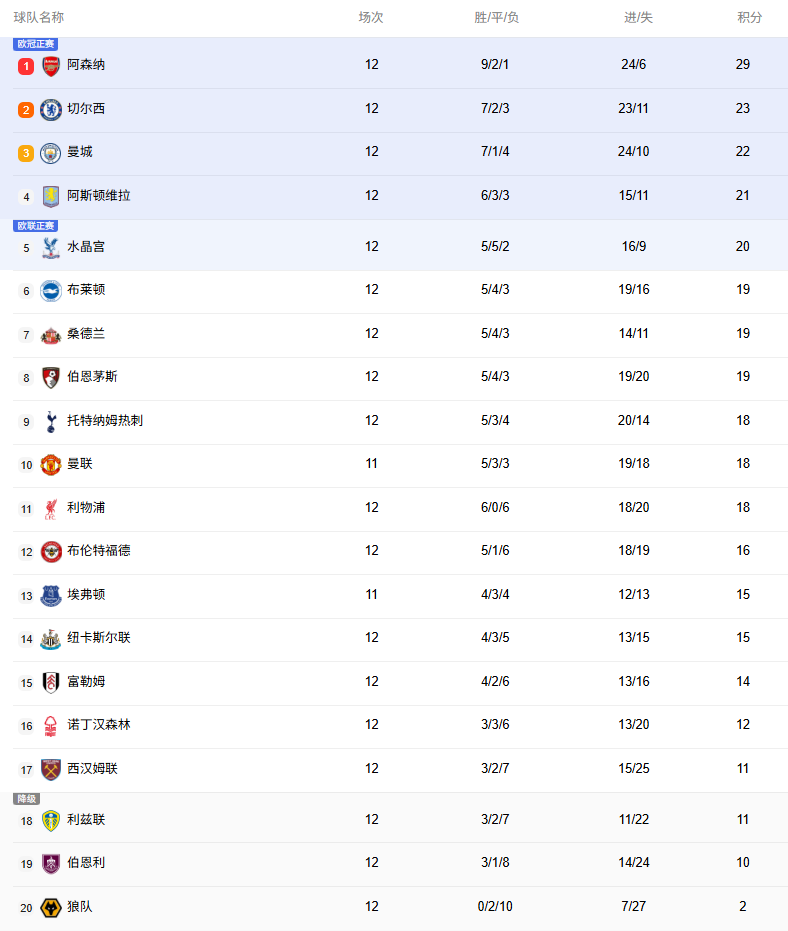788x931 pixels.
Task: Click the 欧冠正赛 qualification label
Action: [x=36, y=44]
